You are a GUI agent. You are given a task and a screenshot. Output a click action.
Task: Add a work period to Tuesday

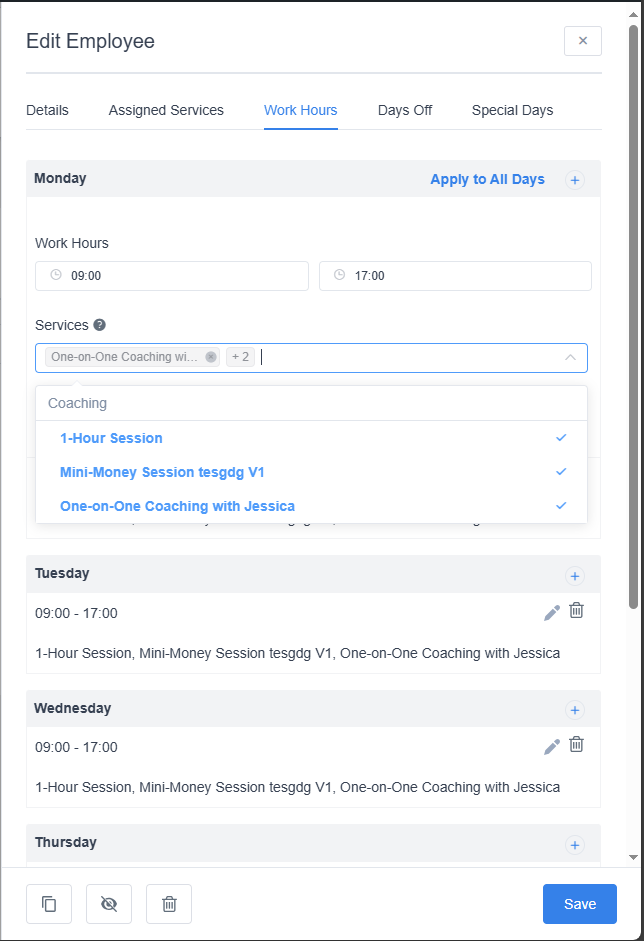575,575
